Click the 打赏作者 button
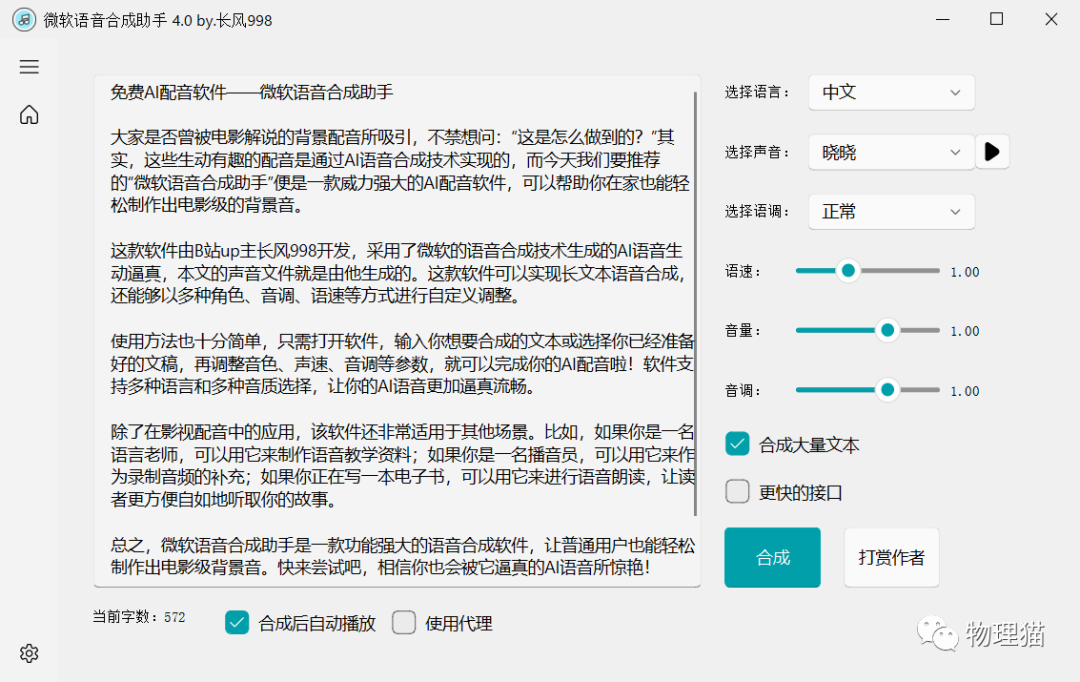This screenshot has height=682, width=1080. 891,557
